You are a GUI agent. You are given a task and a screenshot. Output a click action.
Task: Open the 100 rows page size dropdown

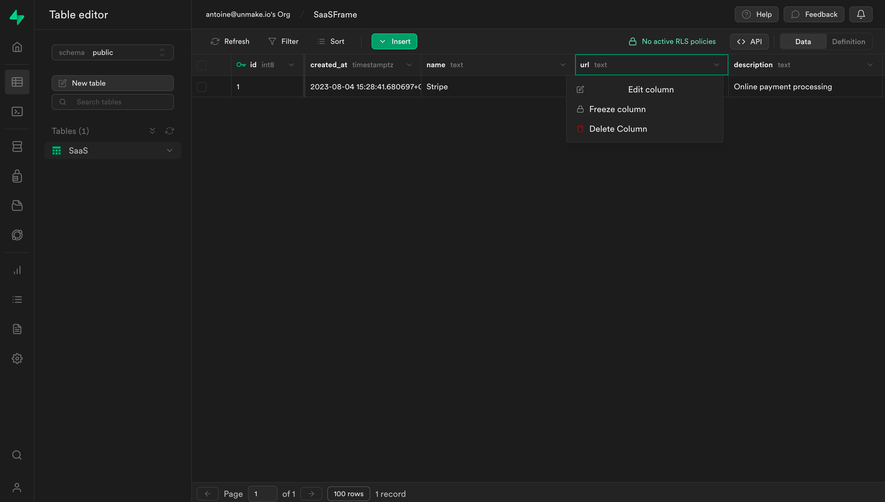pyautogui.click(x=348, y=494)
